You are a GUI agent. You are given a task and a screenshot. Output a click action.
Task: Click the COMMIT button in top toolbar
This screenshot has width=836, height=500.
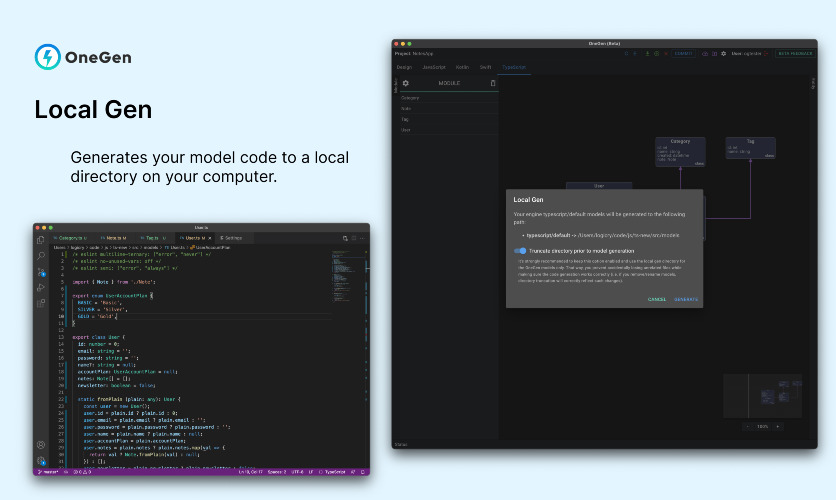point(683,53)
